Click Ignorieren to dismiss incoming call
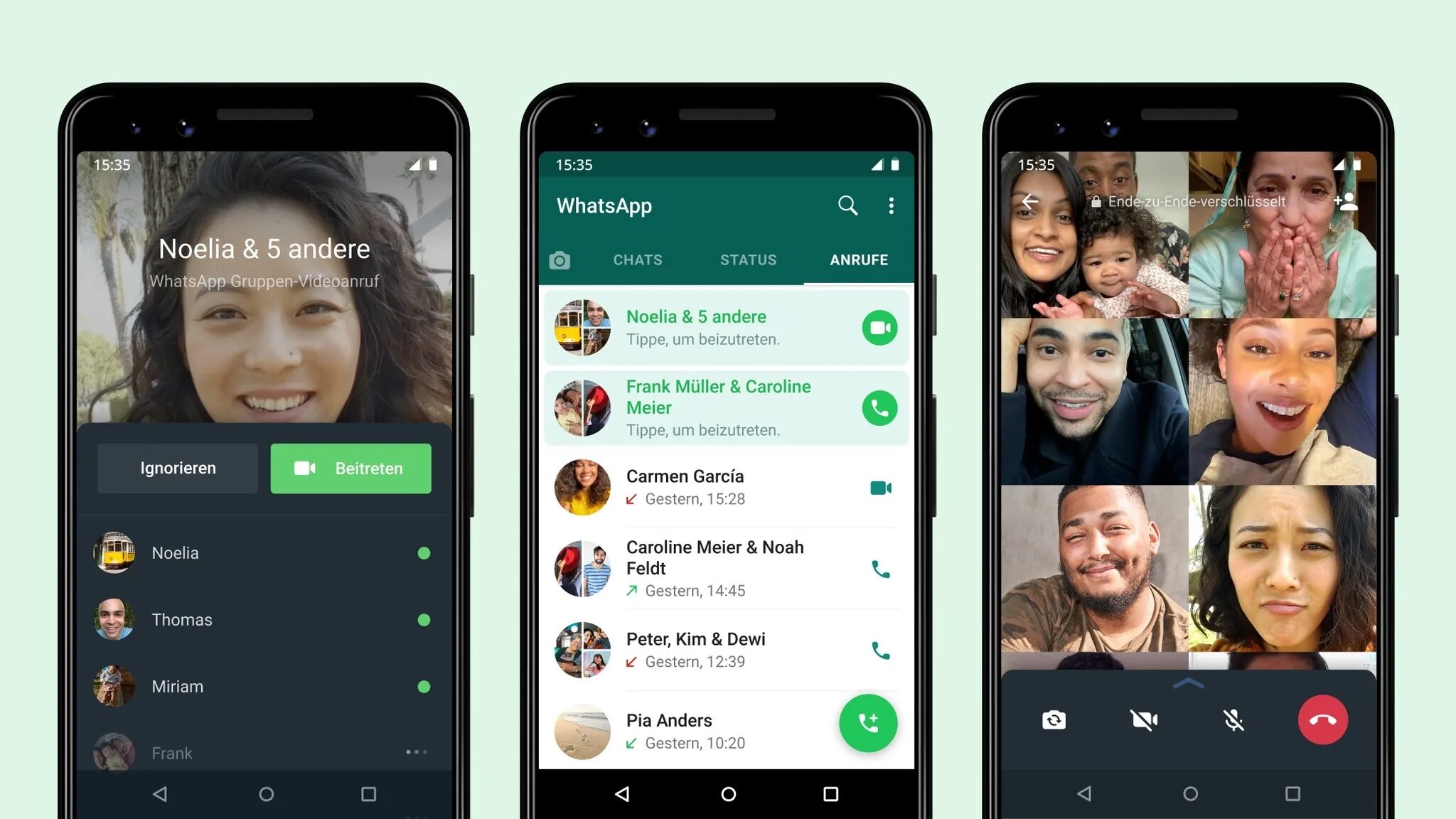The height and width of the screenshot is (819, 1456). pos(177,467)
